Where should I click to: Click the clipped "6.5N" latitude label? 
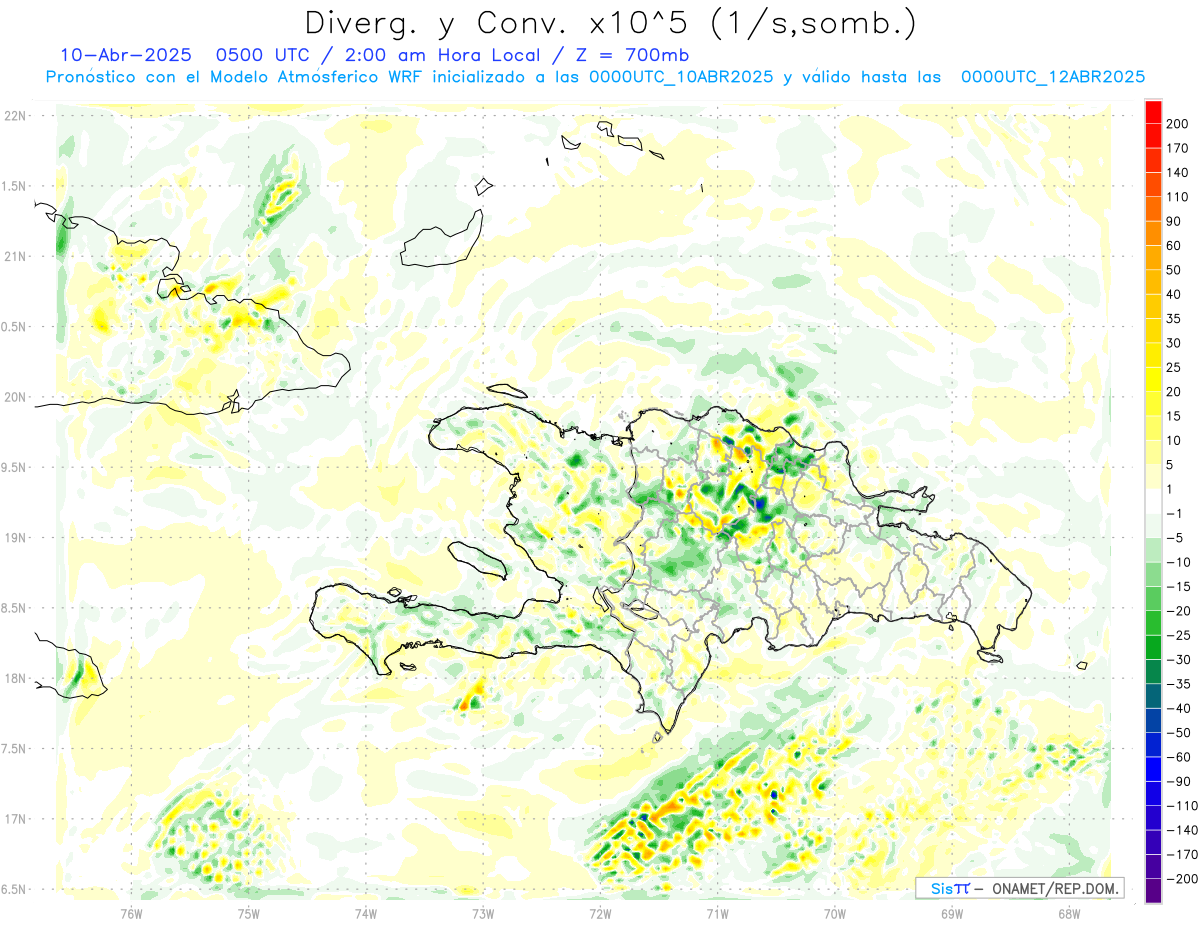pos(14,889)
